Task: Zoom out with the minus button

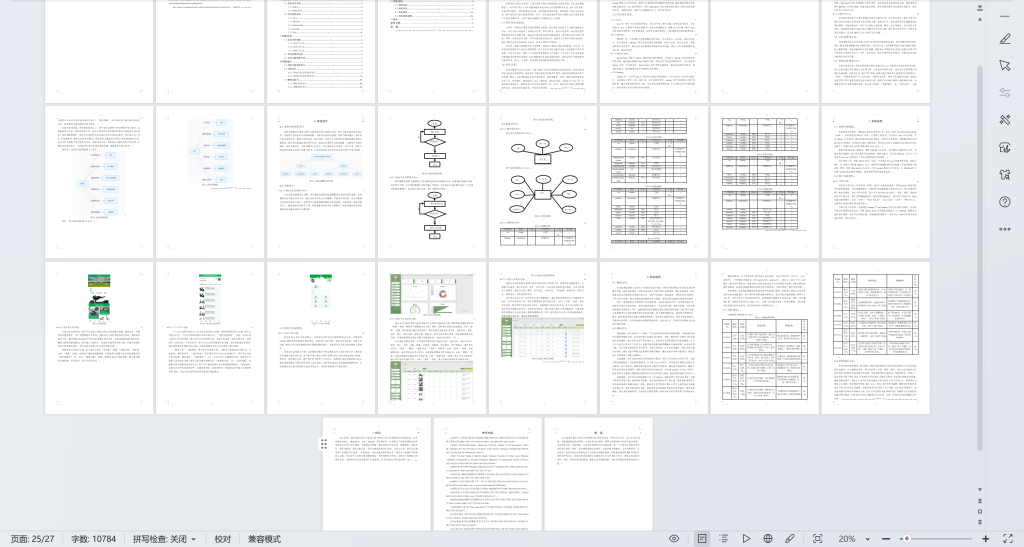Action: click(x=886, y=539)
